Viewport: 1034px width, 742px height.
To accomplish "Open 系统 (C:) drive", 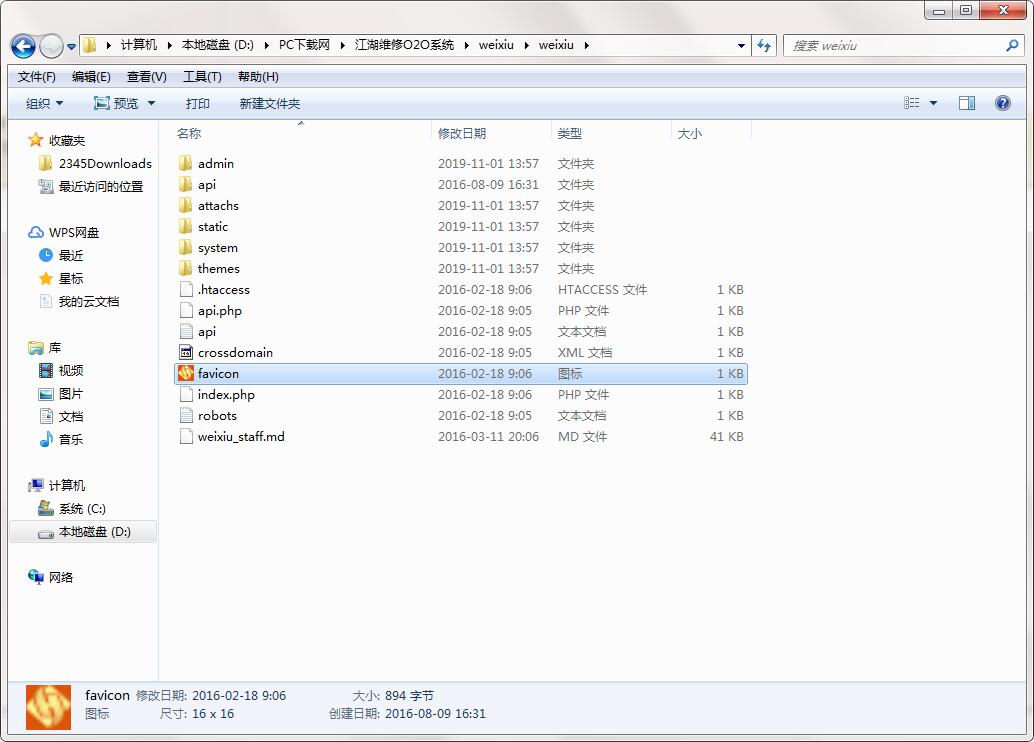I will pos(82,509).
